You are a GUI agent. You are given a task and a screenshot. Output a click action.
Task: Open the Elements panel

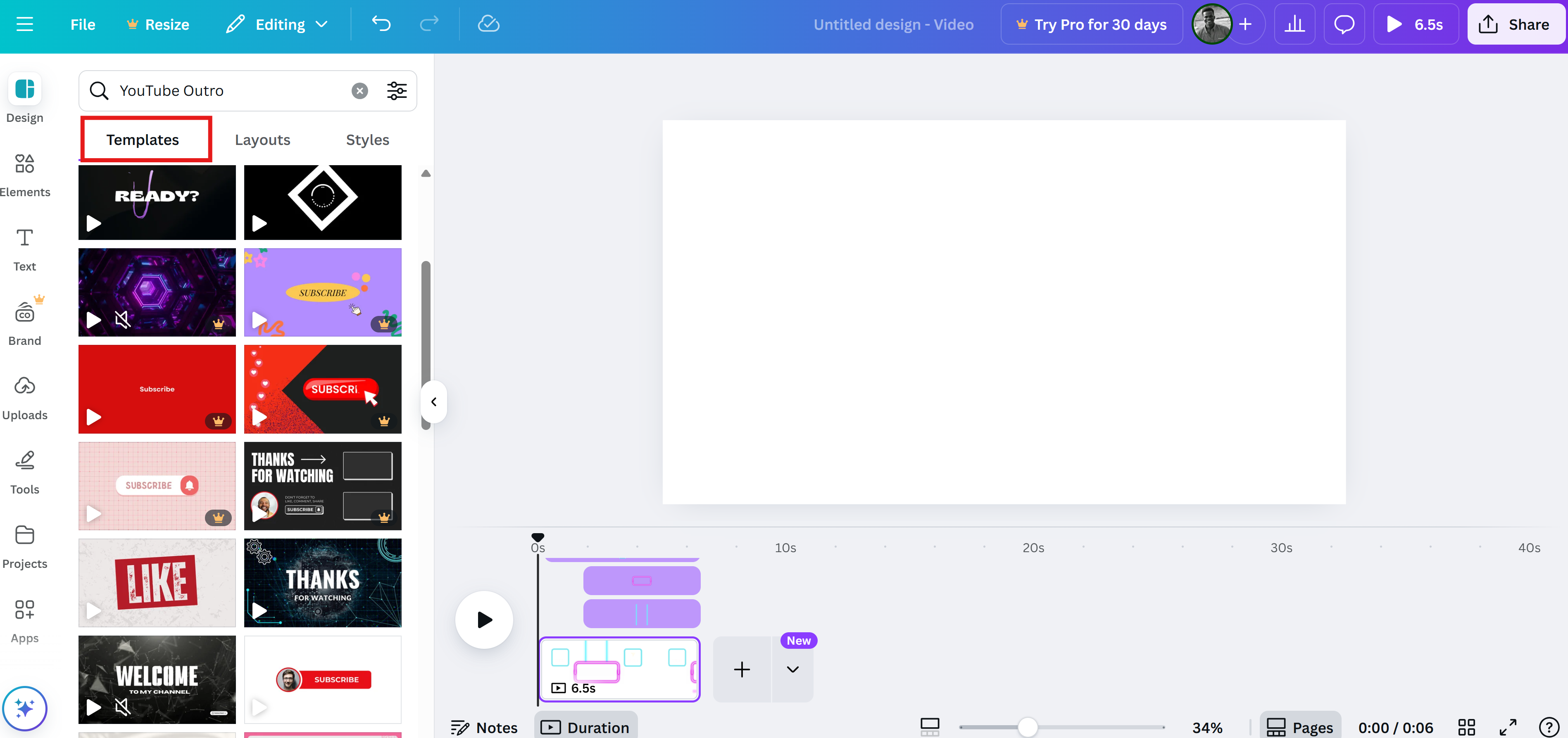coord(24,173)
